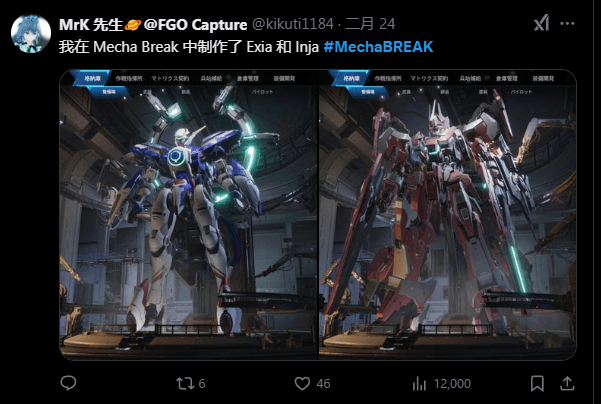Open the #MechaBREAK hashtag link
Screen dimensions: 601x404
[x=378, y=47]
